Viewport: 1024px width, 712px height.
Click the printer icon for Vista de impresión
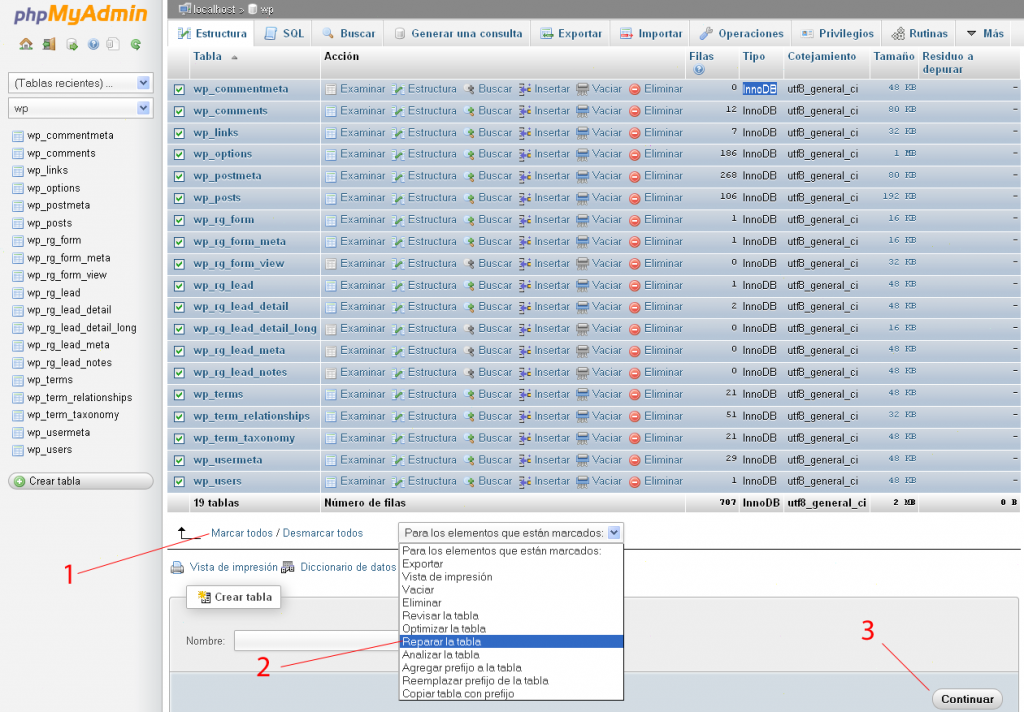tap(177, 568)
